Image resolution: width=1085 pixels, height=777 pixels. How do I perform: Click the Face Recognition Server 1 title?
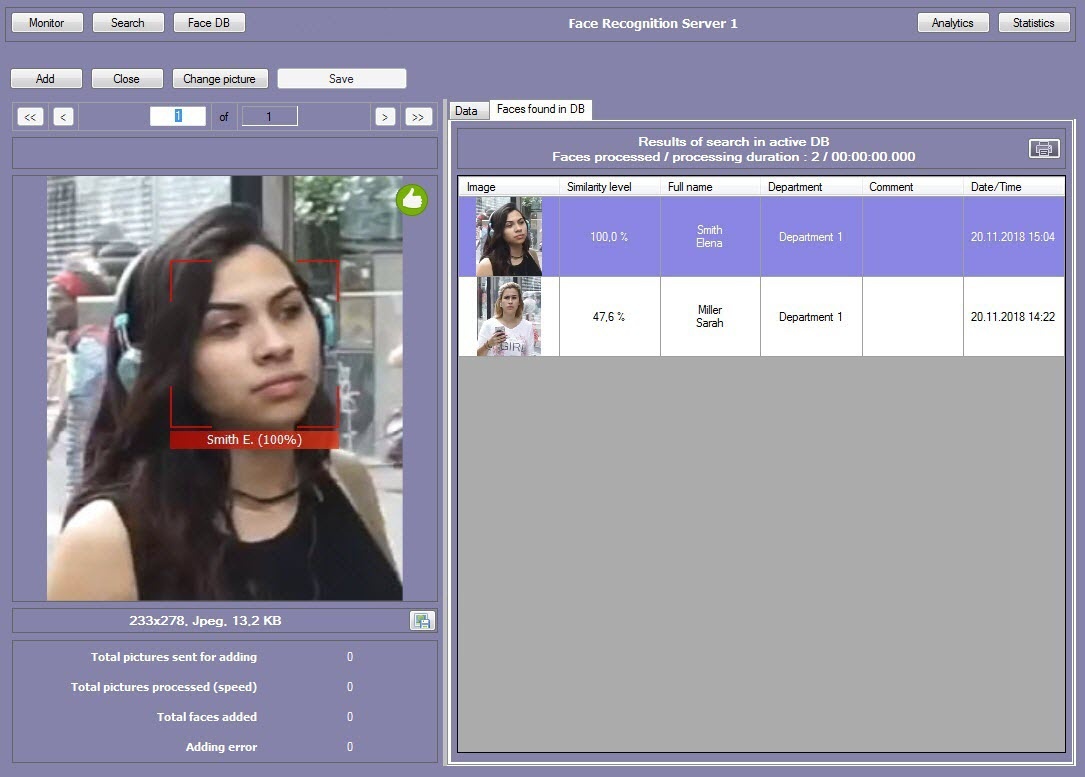pos(653,24)
